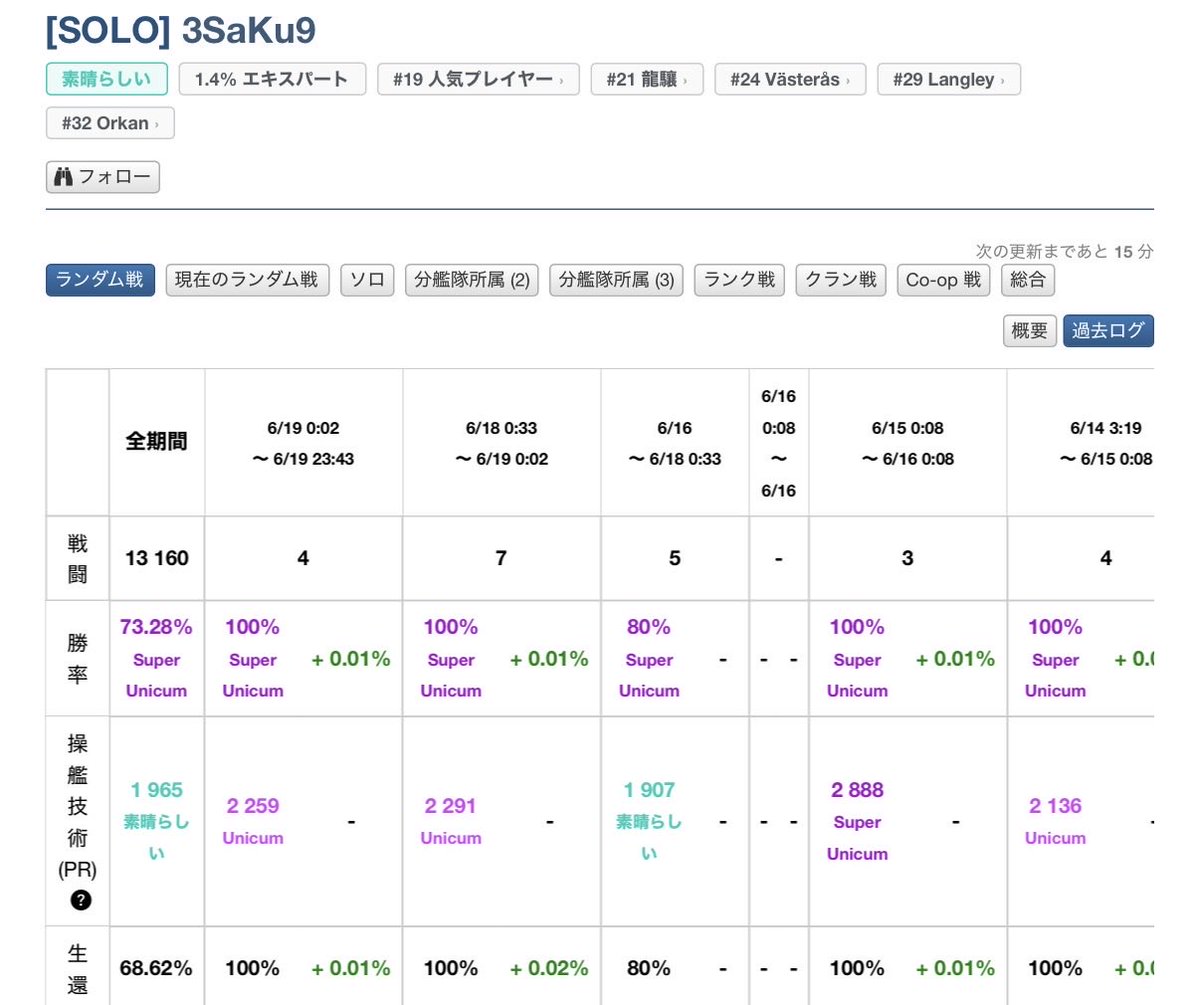Open the #21 龍驤 ranking badge
Viewport: 1200px width, 1005px height.
(x=647, y=79)
